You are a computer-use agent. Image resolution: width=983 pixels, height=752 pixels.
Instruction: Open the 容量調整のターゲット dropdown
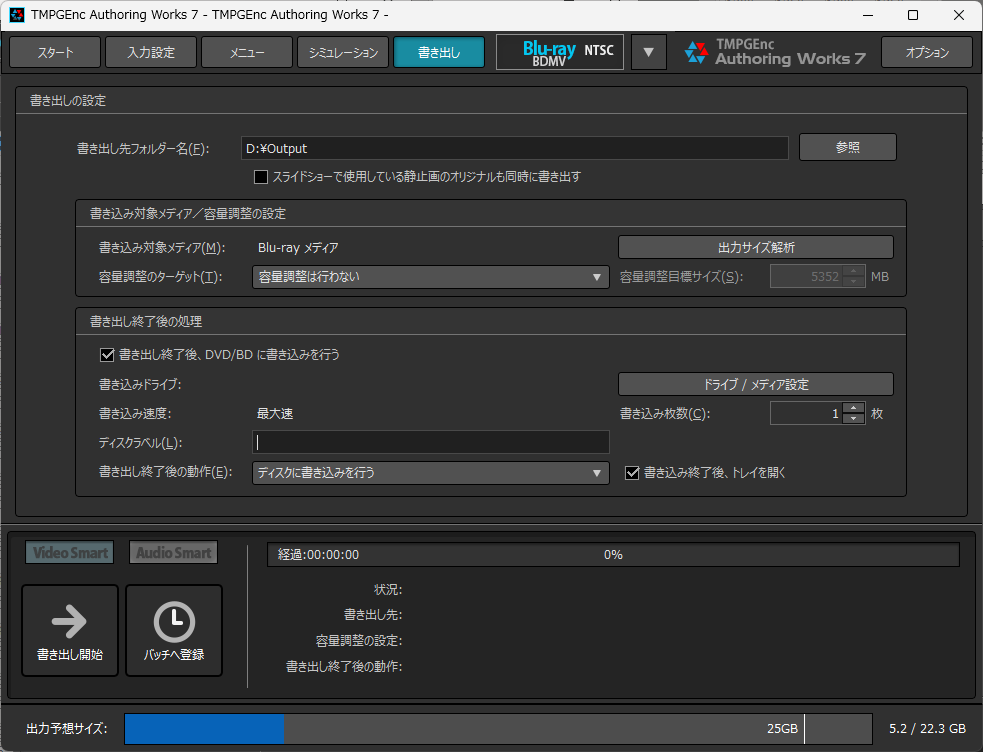point(430,277)
